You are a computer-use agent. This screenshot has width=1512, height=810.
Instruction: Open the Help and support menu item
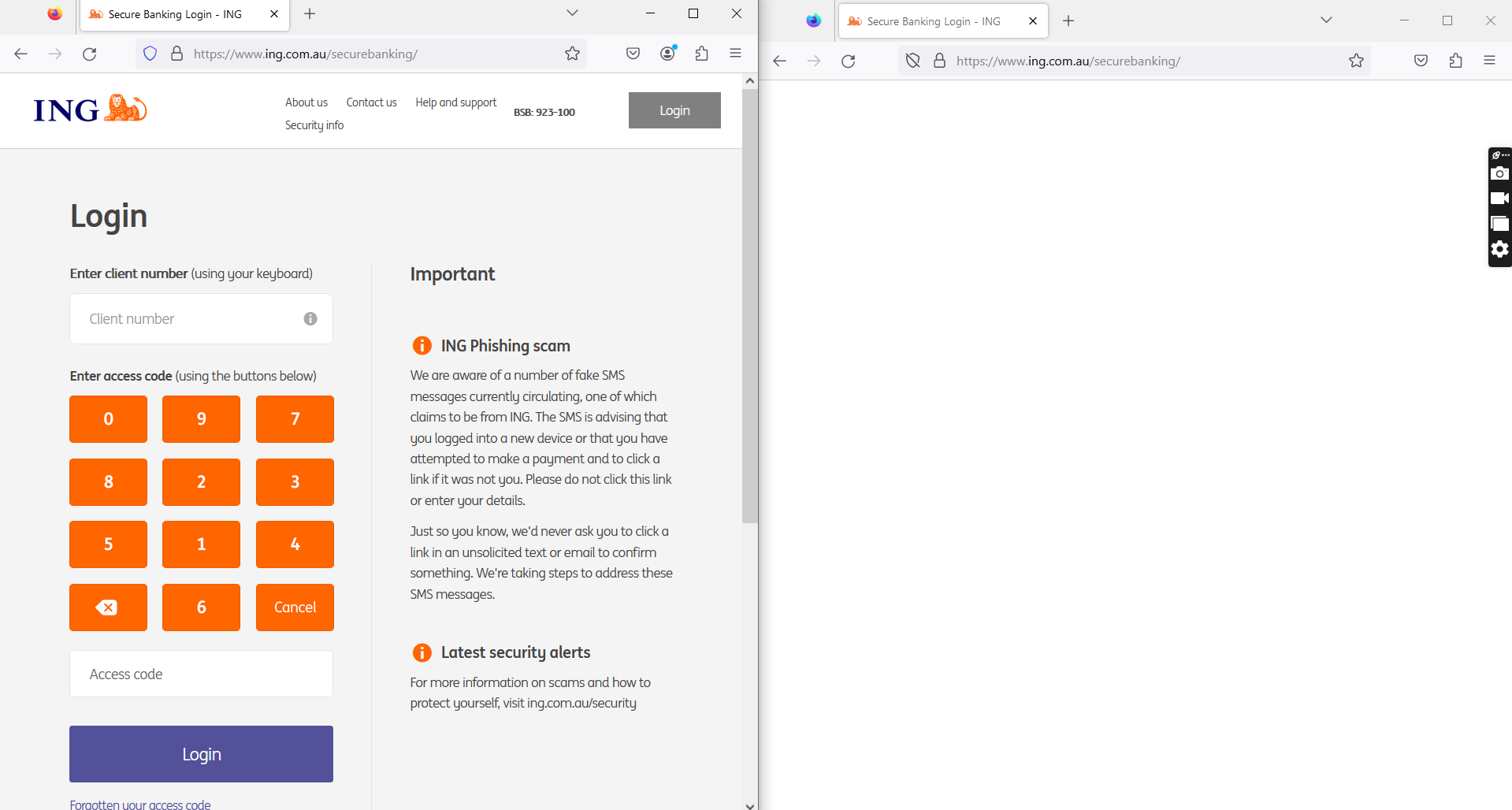pyautogui.click(x=455, y=102)
